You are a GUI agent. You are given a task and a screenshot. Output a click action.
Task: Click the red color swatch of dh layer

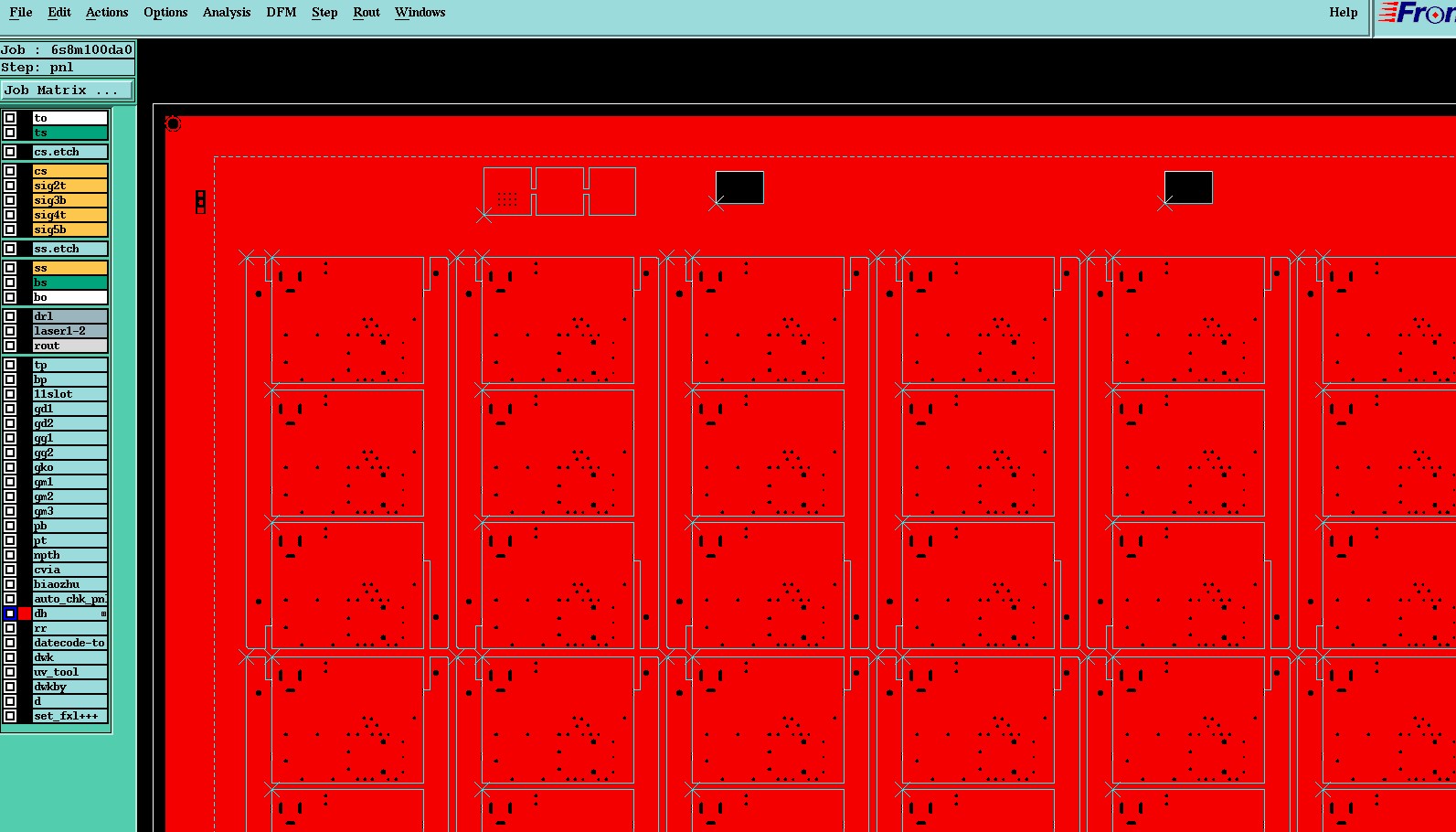(25, 613)
